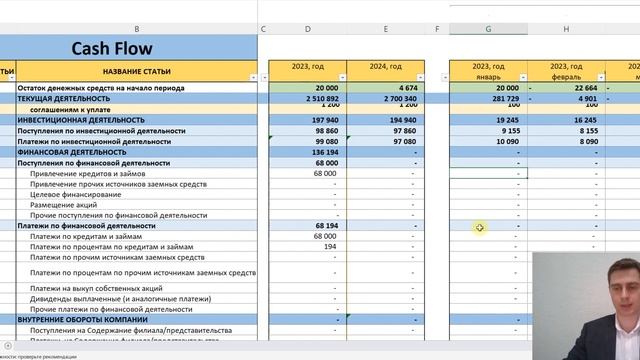640x360 pixels.
Task: Select 'Платежи на выкуп собственных акций' cell
Action: pyautogui.click(x=137, y=288)
